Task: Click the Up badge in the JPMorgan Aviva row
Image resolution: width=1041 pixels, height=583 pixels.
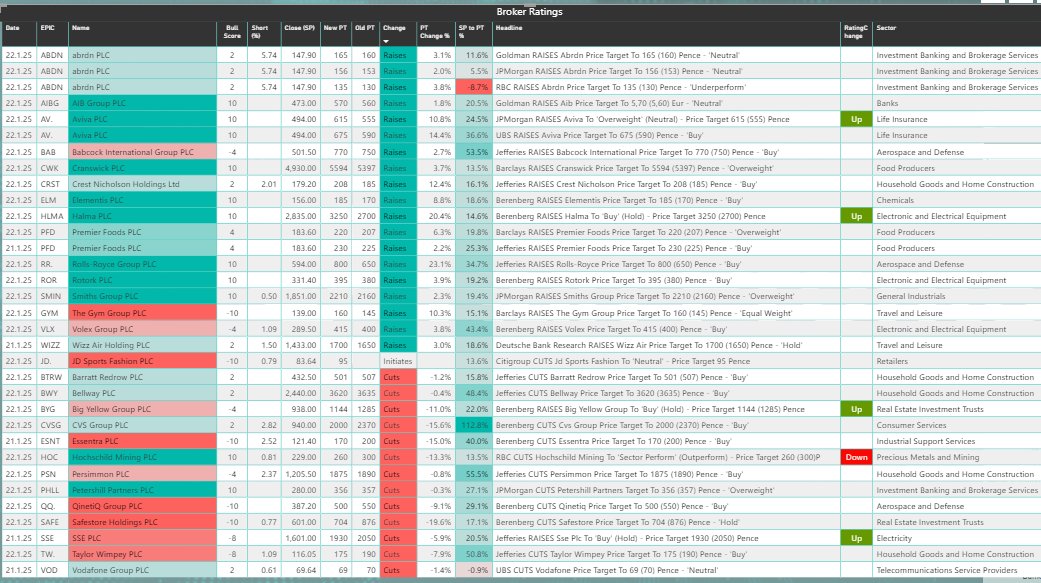Action: coord(856,119)
